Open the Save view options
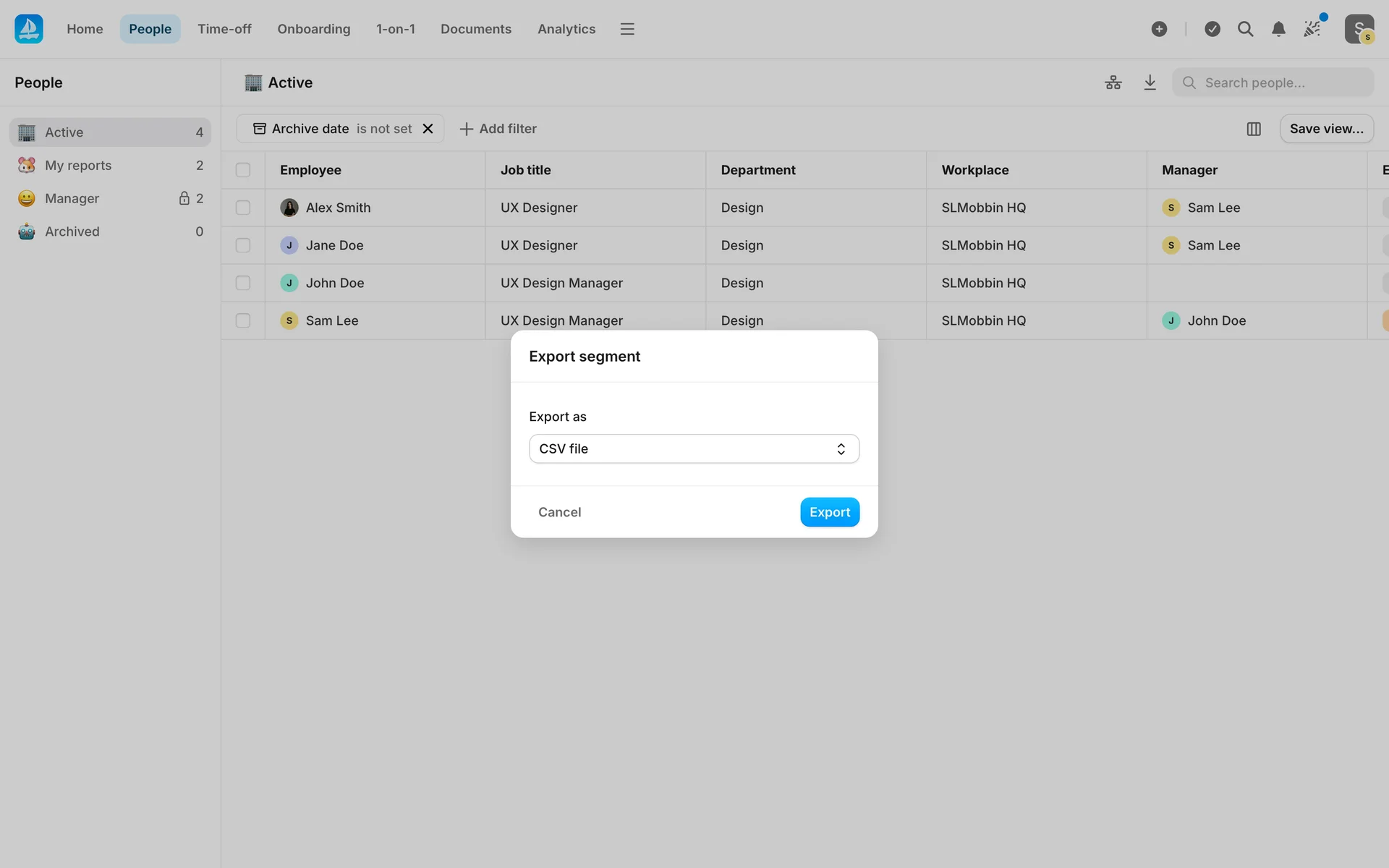The height and width of the screenshot is (868, 1389). click(1326, 129)
